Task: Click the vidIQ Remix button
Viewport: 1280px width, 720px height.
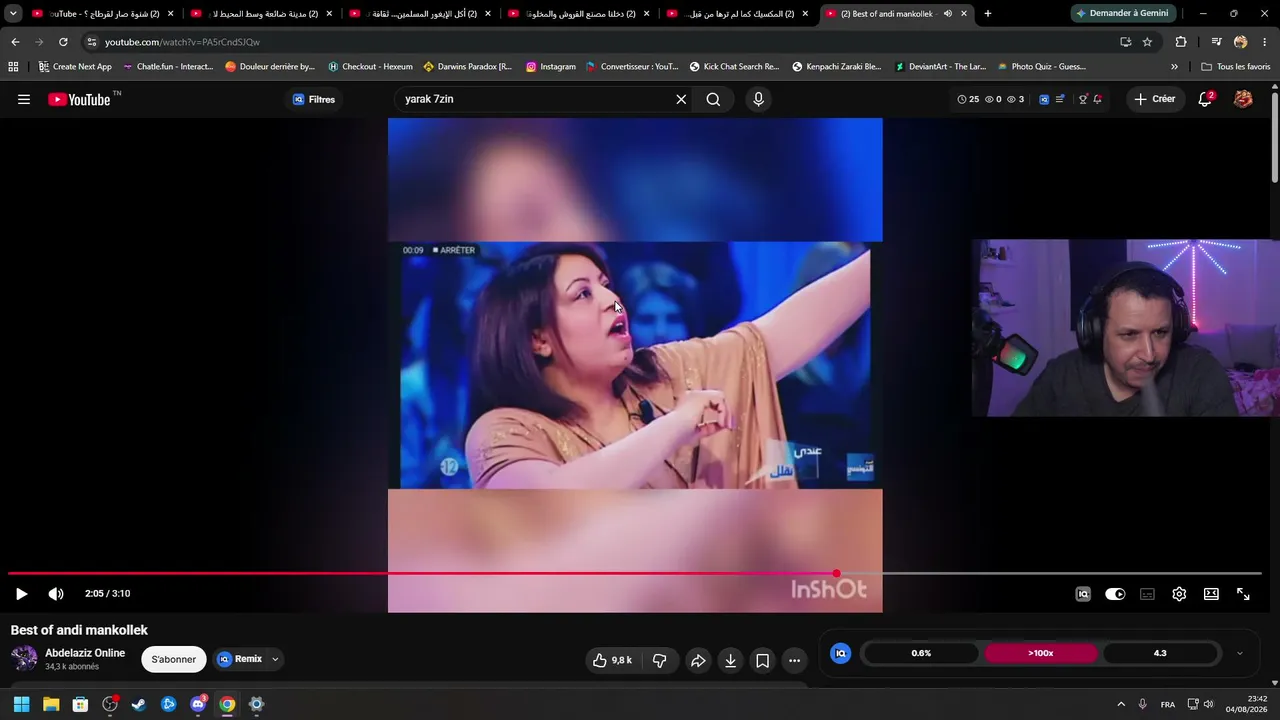Action: pos(240,659)
